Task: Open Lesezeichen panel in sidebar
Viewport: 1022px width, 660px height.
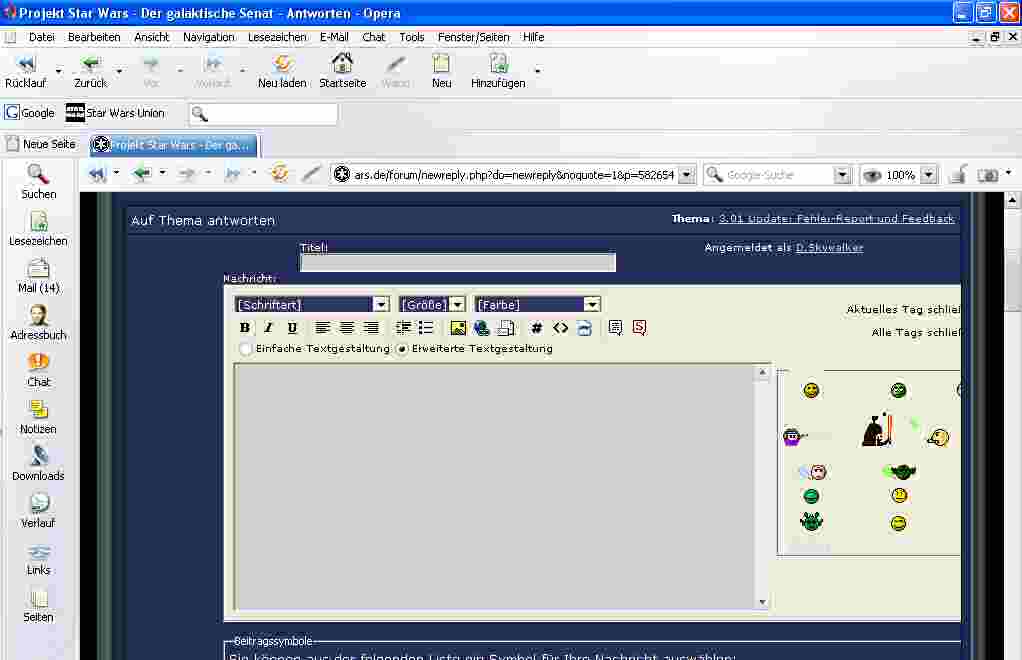Action: click(38, 229)
